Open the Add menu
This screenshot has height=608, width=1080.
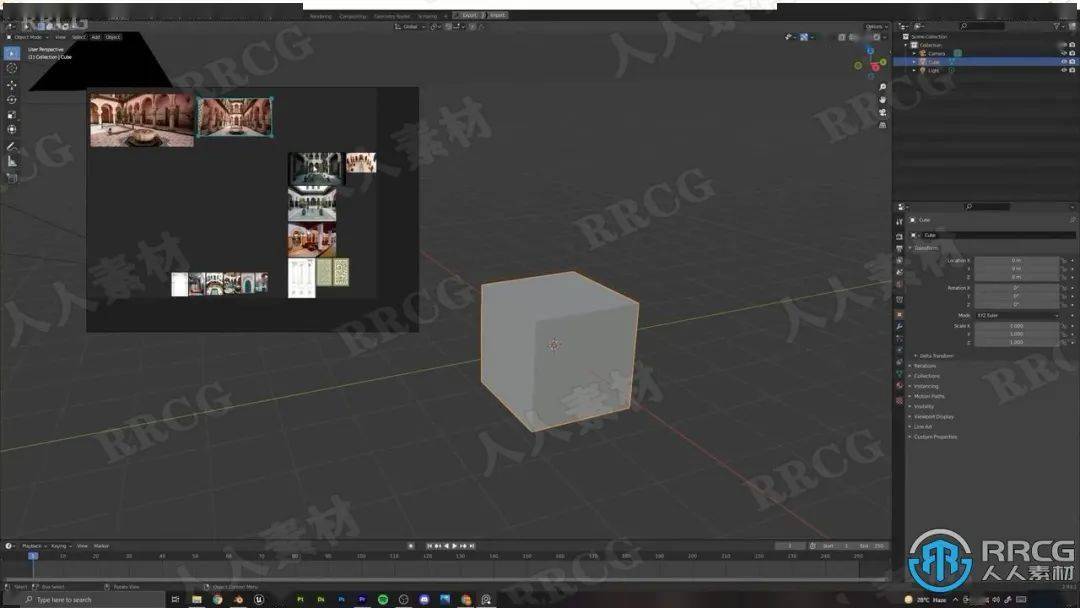pyautogui.click(x=96, y=37)
